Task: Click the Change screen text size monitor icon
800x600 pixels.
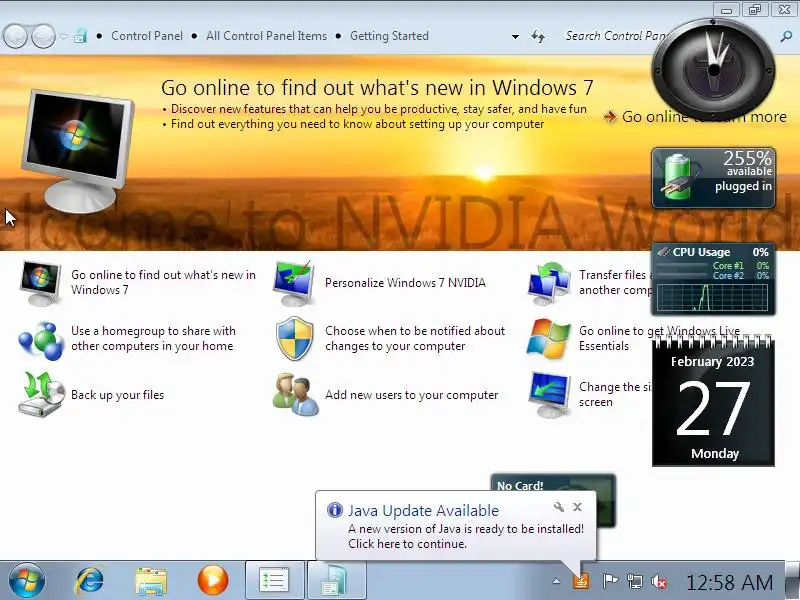Action: (549, 394)
